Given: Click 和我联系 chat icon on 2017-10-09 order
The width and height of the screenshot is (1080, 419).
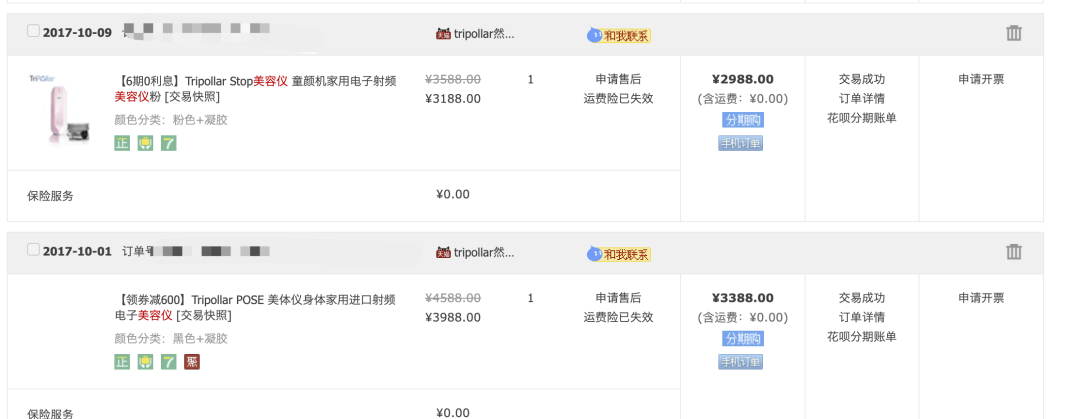Looking at the screenshot, I should (619, 36).
